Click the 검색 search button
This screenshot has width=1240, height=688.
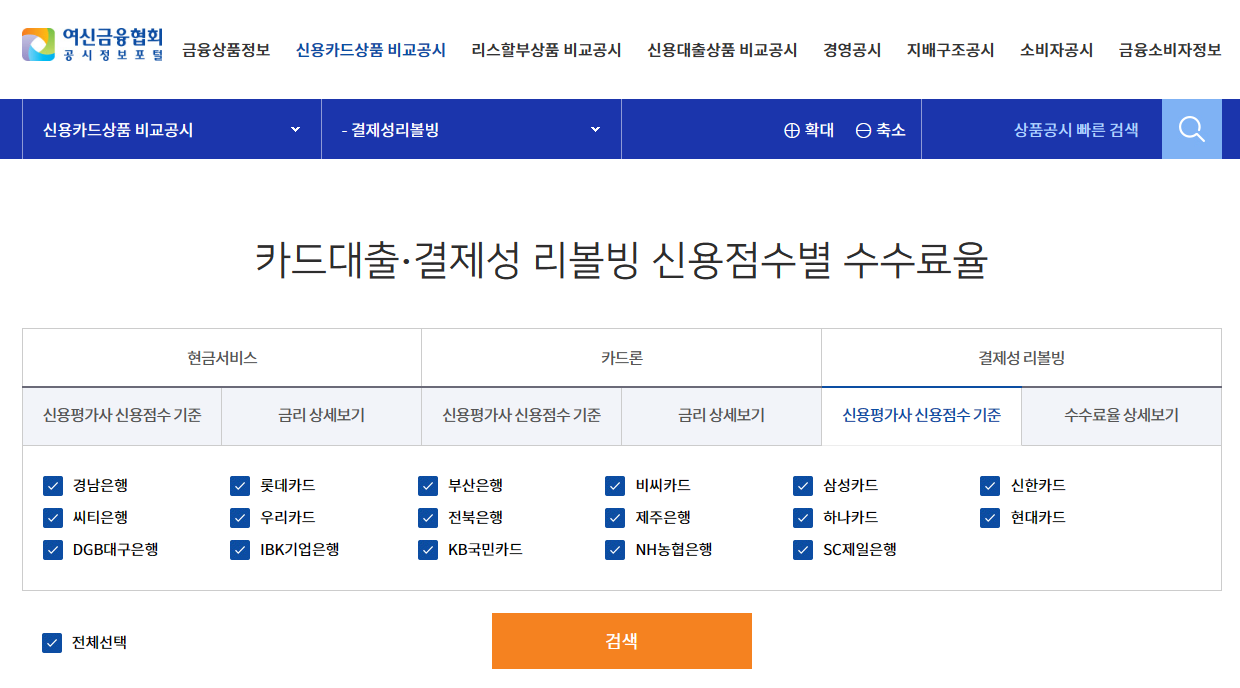[621, 641]
